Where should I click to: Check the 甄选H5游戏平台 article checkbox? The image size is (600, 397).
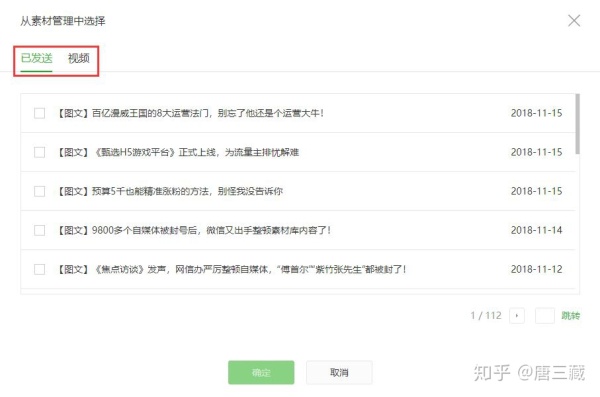point(39,152)
